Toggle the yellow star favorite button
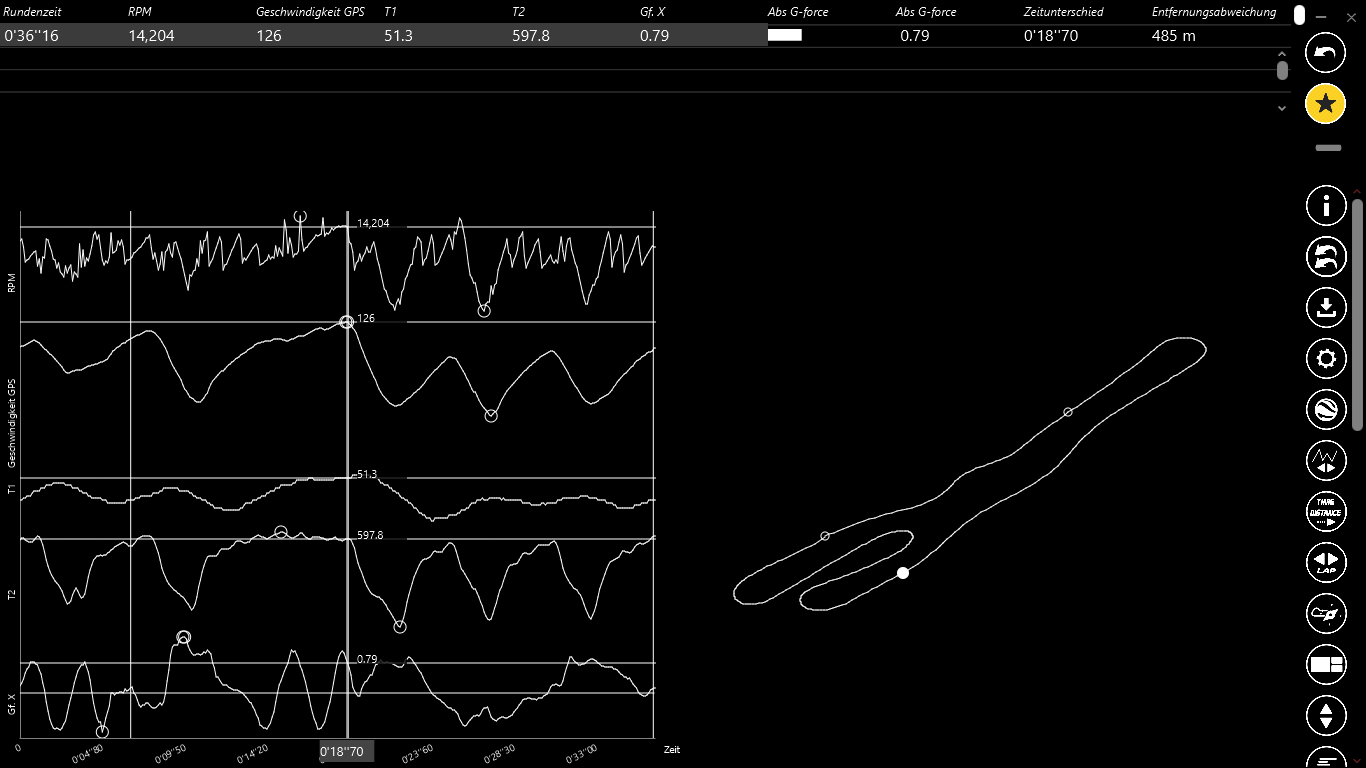Viewport: 1366px width, 768px height. [x=1325, y=103]
